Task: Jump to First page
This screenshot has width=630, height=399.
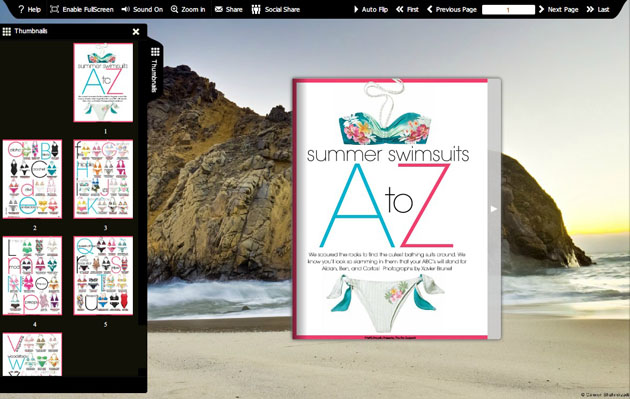Action: pyautogui.click(x=407, y=9)
